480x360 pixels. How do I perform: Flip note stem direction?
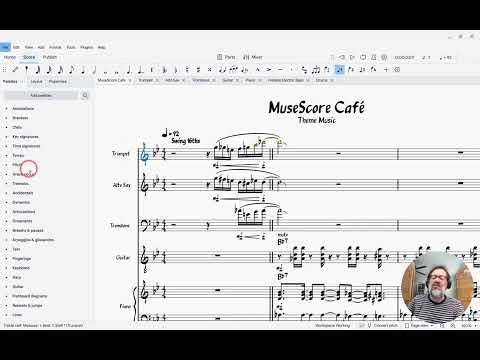327,70
